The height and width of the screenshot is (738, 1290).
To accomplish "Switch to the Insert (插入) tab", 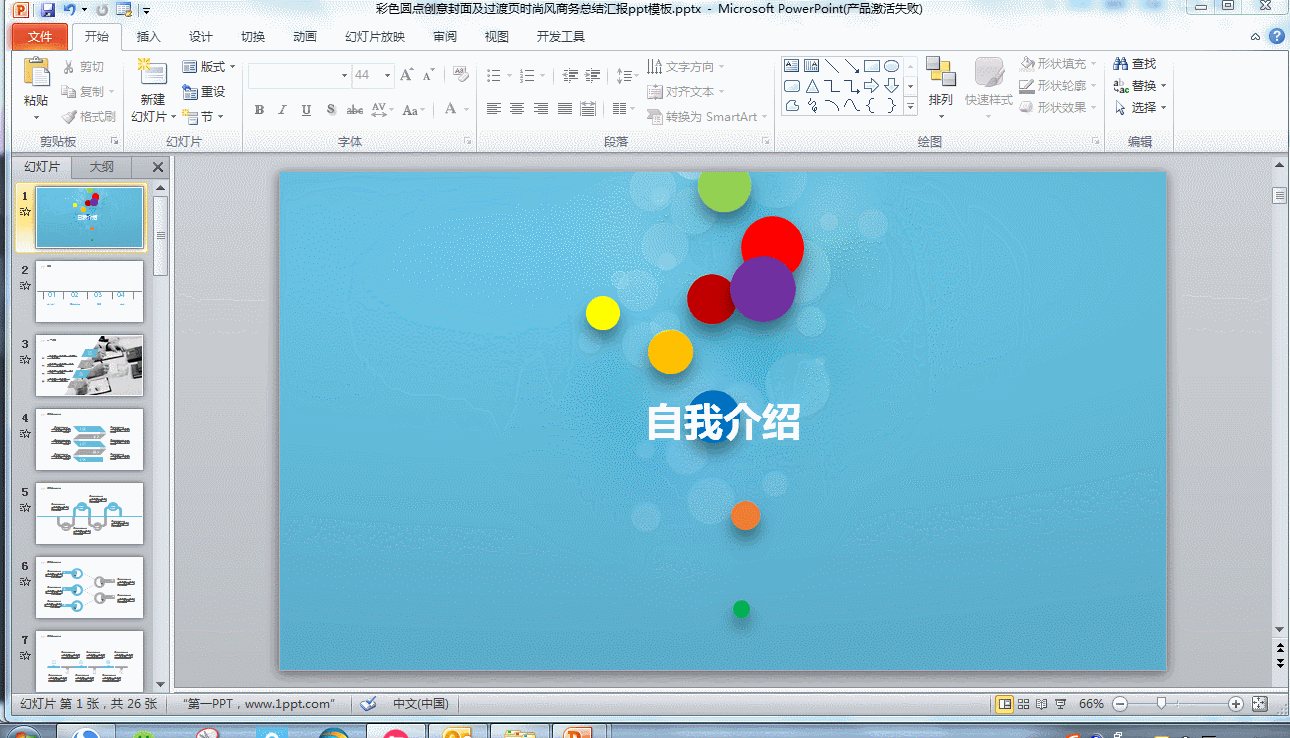I will click(148, 37).
